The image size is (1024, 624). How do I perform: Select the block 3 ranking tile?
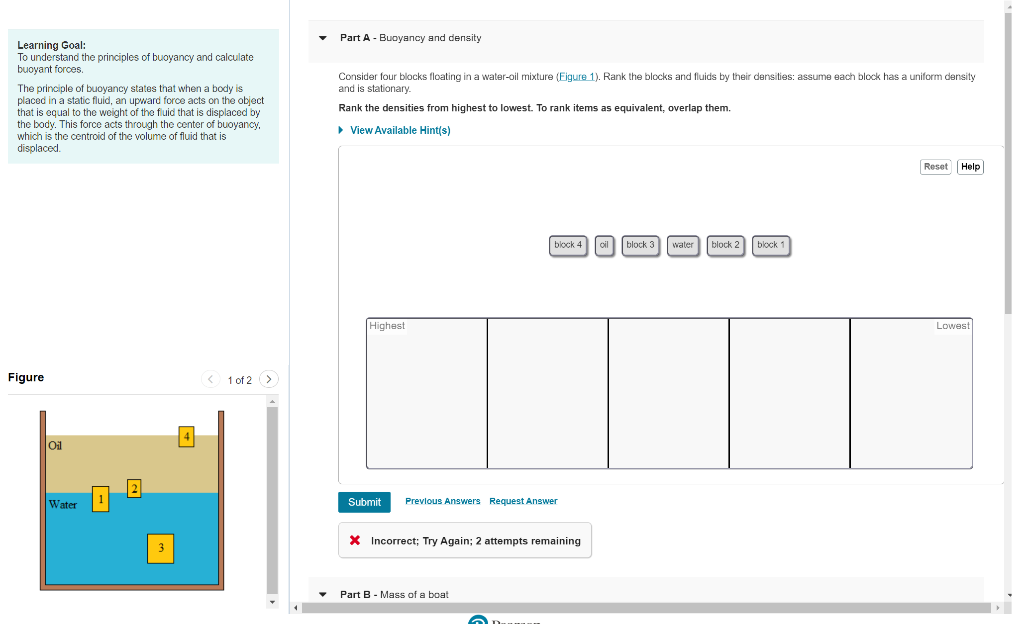(640, 245)
